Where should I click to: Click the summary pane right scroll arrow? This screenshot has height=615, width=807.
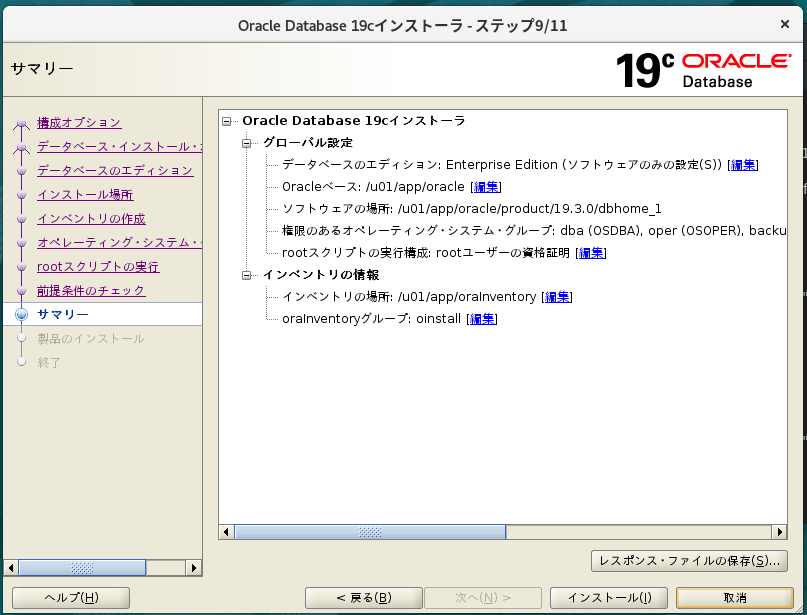pyautogui.click(x=780, y=532)
